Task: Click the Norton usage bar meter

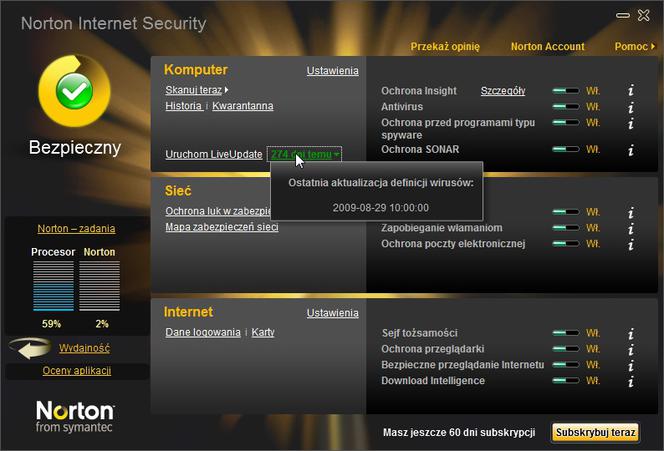Action: pos(100,286)
